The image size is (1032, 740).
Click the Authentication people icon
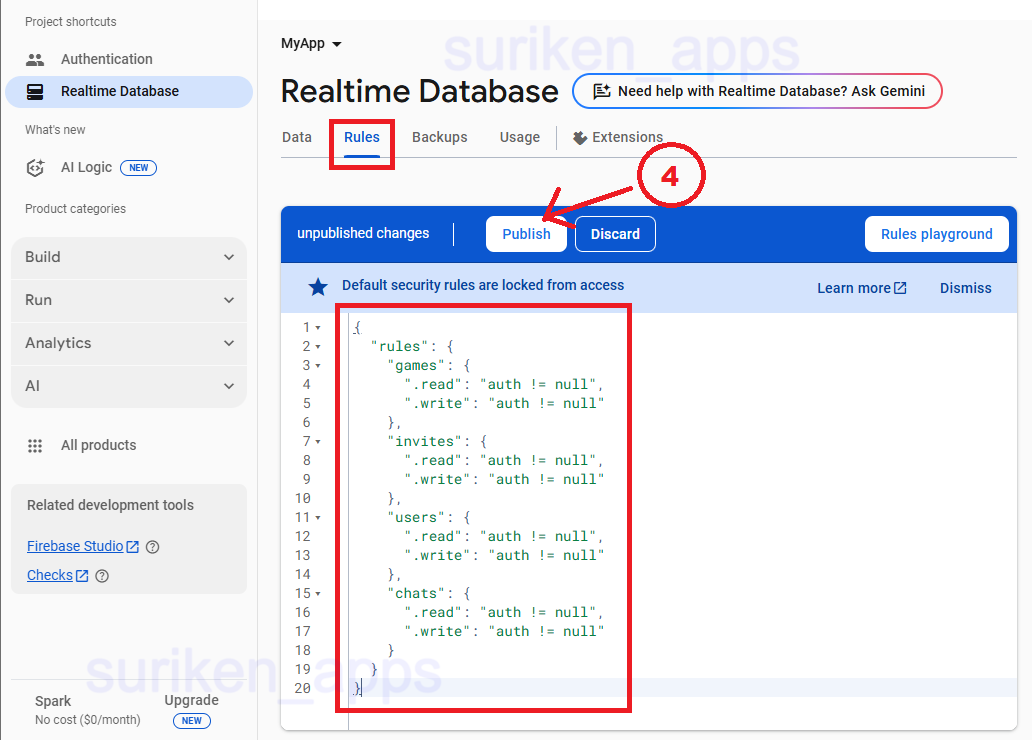[x=35, y=59]
